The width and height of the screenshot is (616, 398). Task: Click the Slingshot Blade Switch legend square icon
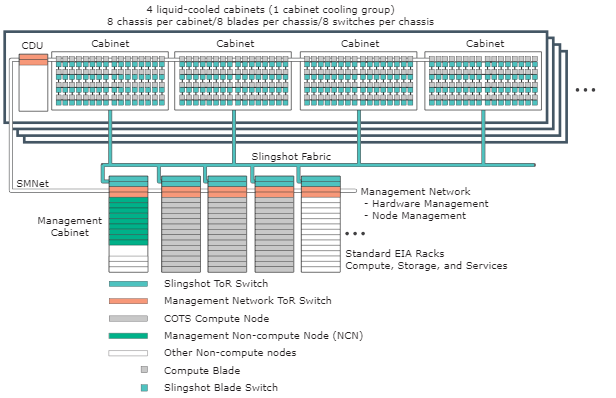[144, 388]
